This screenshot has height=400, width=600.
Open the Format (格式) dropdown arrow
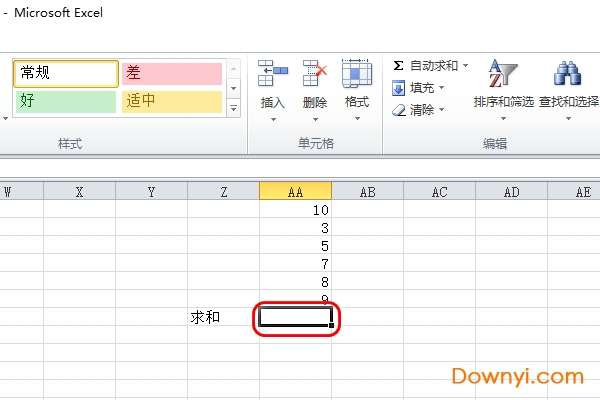(x=357, y=119)
